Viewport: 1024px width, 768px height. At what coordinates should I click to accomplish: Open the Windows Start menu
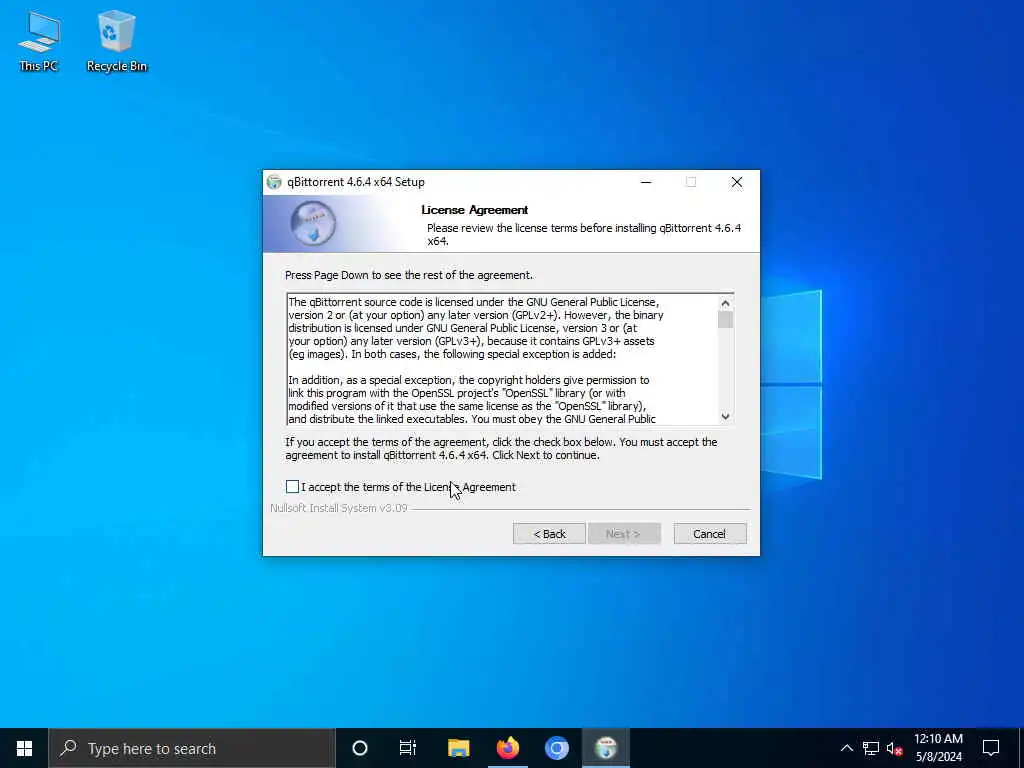coord(24,748)
